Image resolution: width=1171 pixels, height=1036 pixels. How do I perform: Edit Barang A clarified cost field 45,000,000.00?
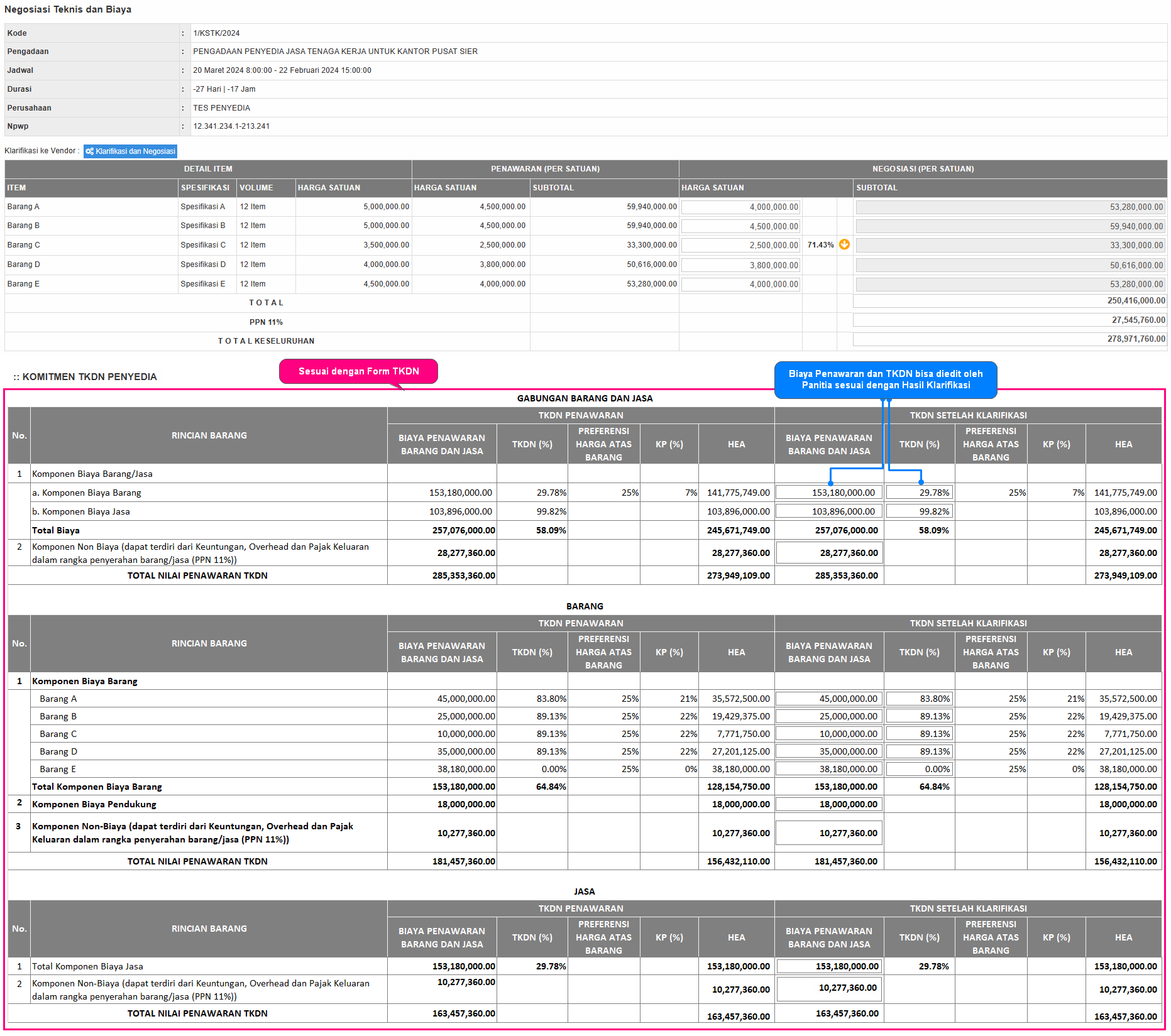[x=828, y=699]
